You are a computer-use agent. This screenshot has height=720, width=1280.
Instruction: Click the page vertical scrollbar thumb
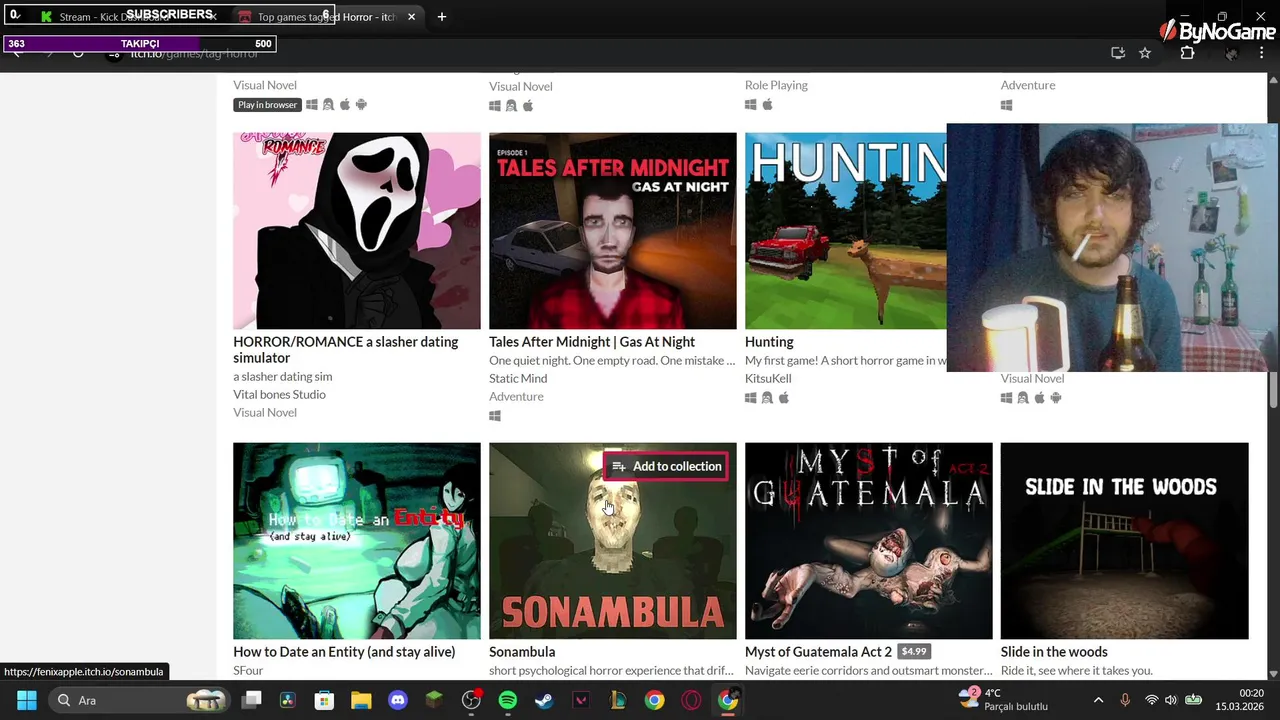[1273, 389]
